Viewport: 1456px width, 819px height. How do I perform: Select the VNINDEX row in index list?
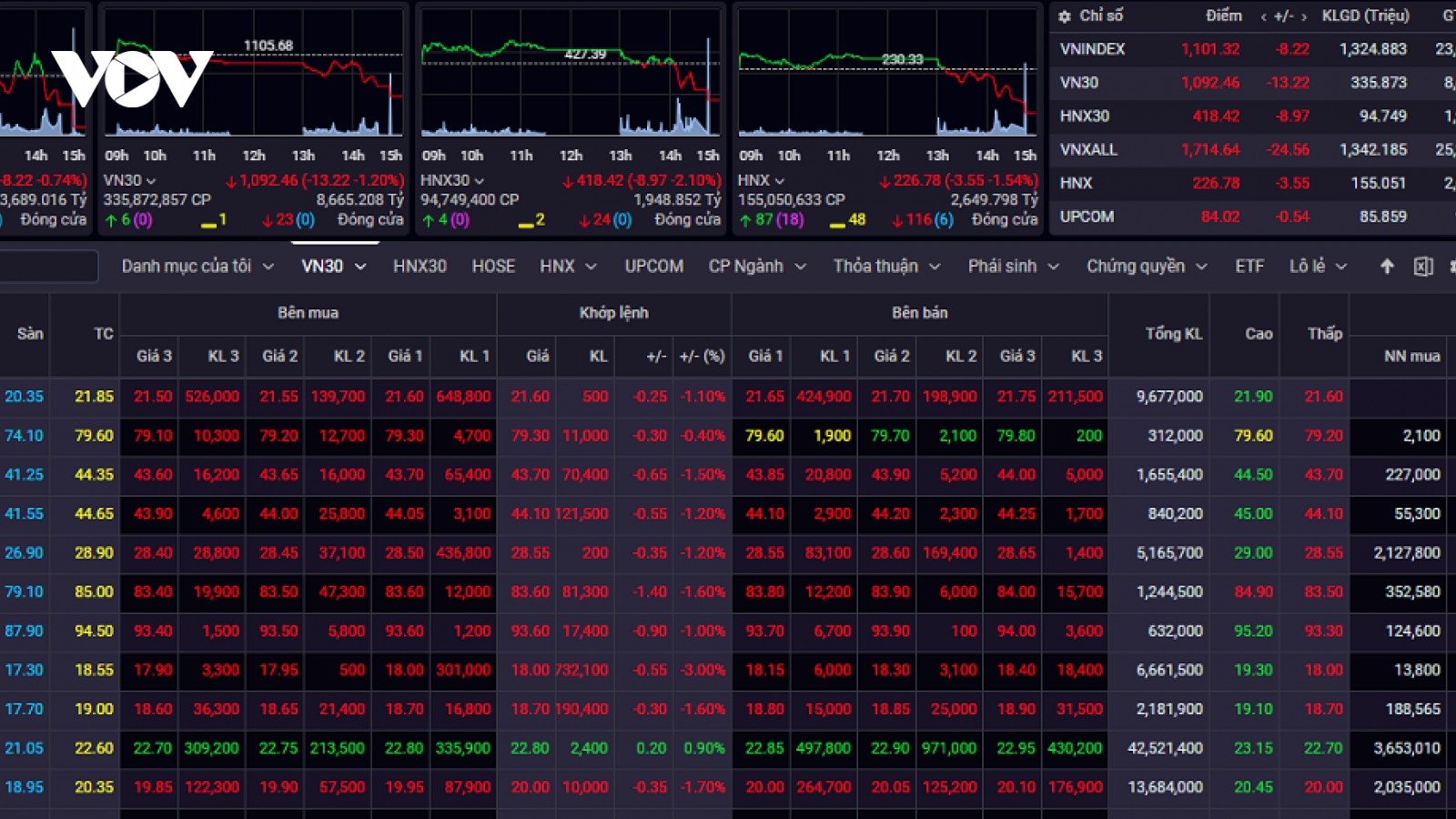tap(1254, 49)
